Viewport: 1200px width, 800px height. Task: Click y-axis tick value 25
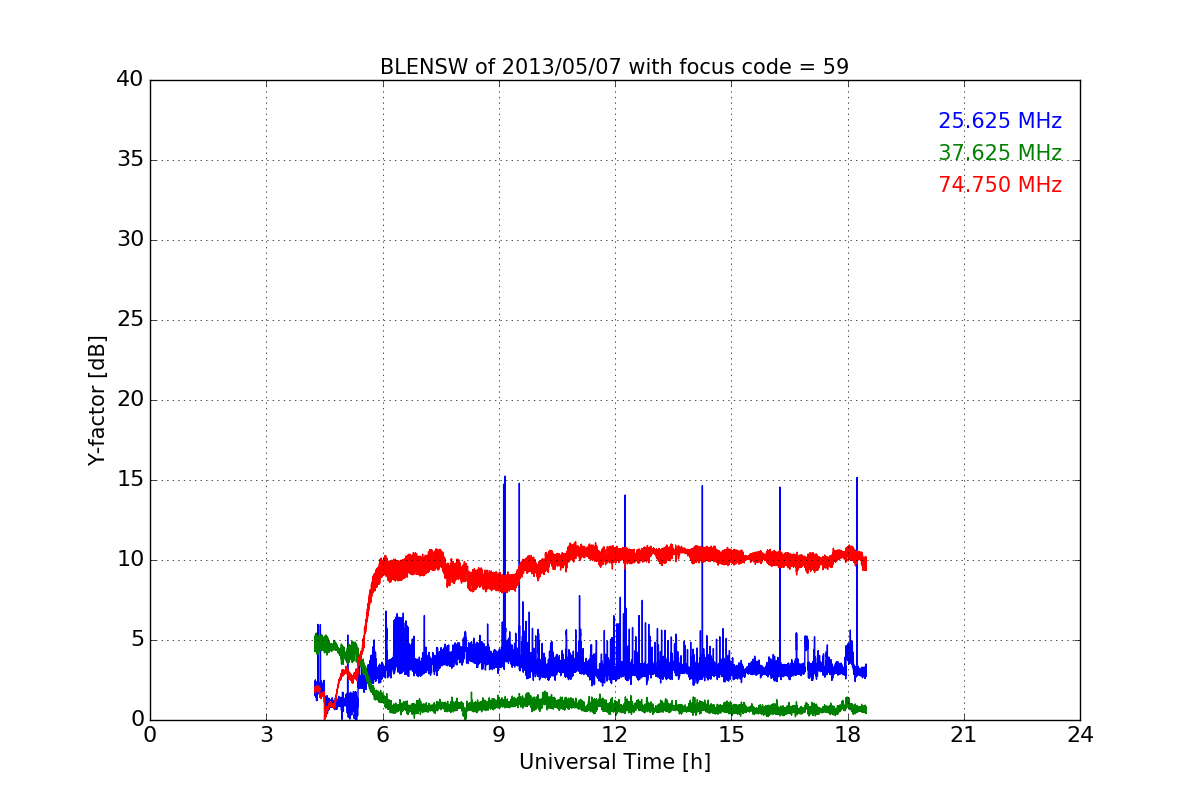tap(130, 320)
